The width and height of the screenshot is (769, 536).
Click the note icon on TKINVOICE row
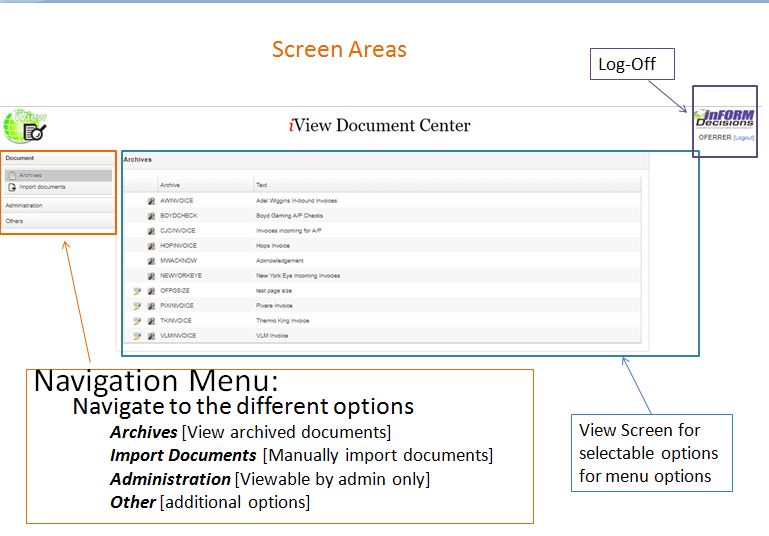(137, 321)
